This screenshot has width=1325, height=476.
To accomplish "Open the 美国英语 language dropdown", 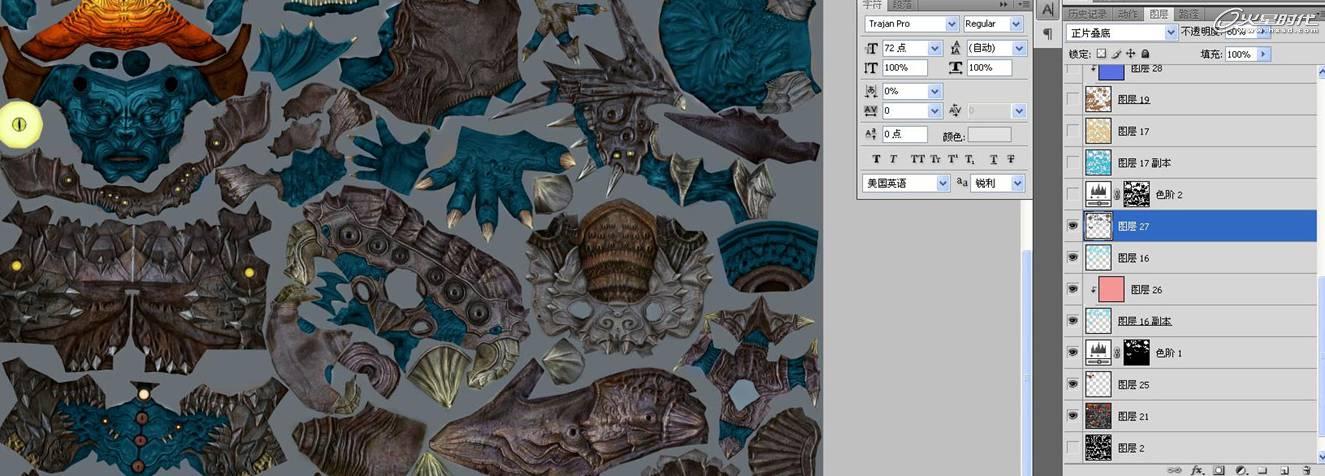I will pos(942,183).
